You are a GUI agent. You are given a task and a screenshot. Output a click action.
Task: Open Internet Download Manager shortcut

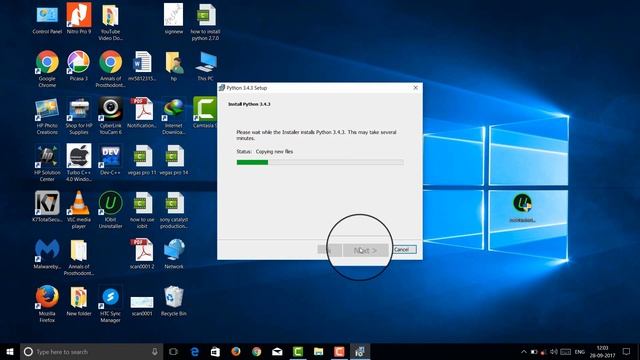(173, 116)
